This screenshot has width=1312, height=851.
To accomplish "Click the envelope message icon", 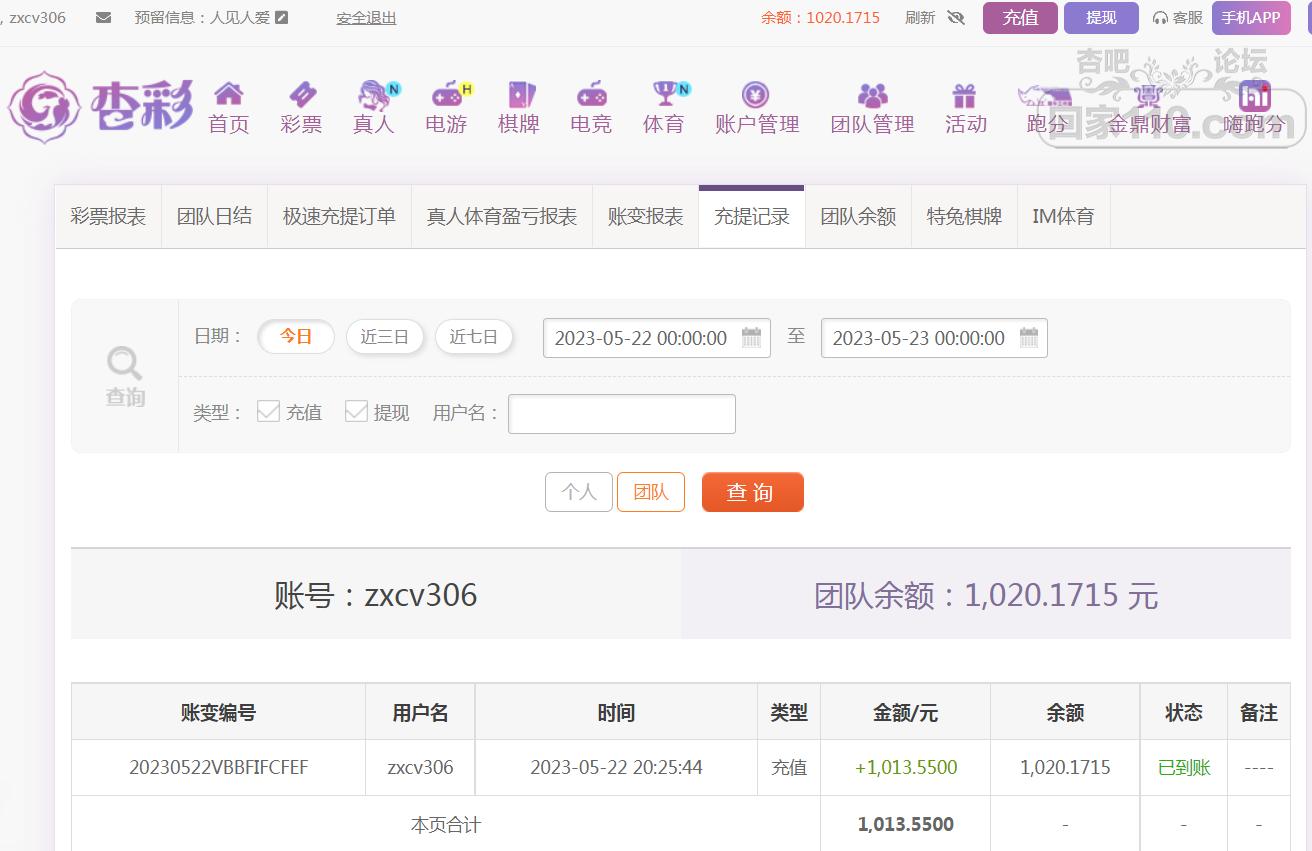I will (103, 18).
